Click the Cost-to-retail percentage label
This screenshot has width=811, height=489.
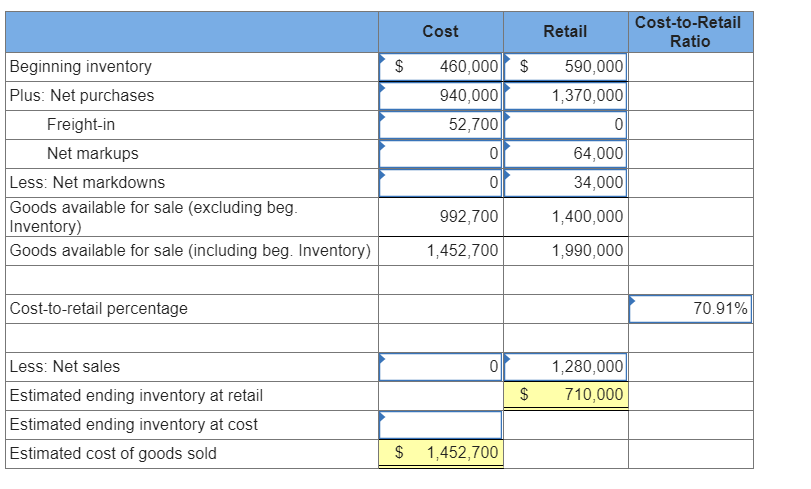point(99,309)
